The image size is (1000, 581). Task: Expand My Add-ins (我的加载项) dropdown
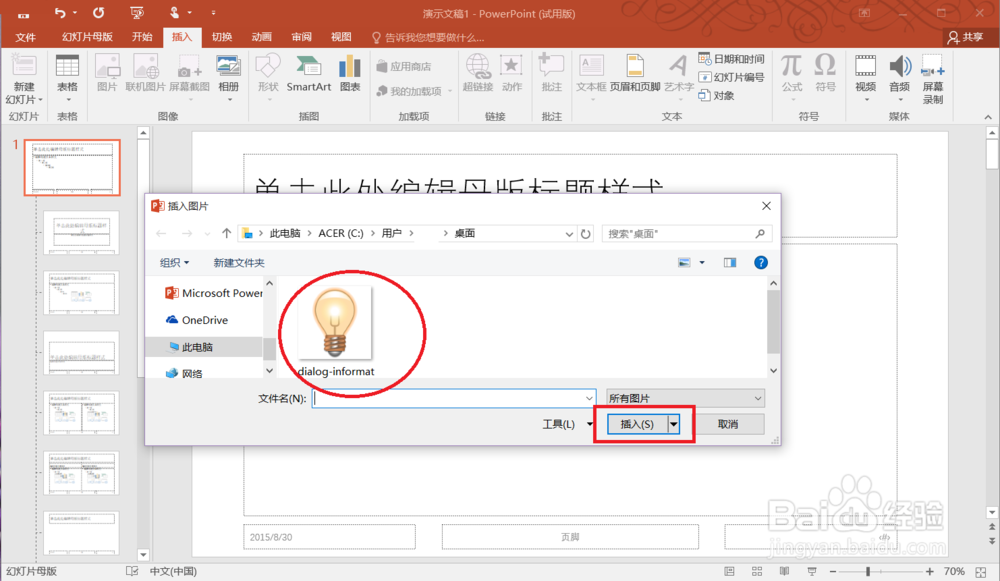pyautogui.click(x=449, y=91)
